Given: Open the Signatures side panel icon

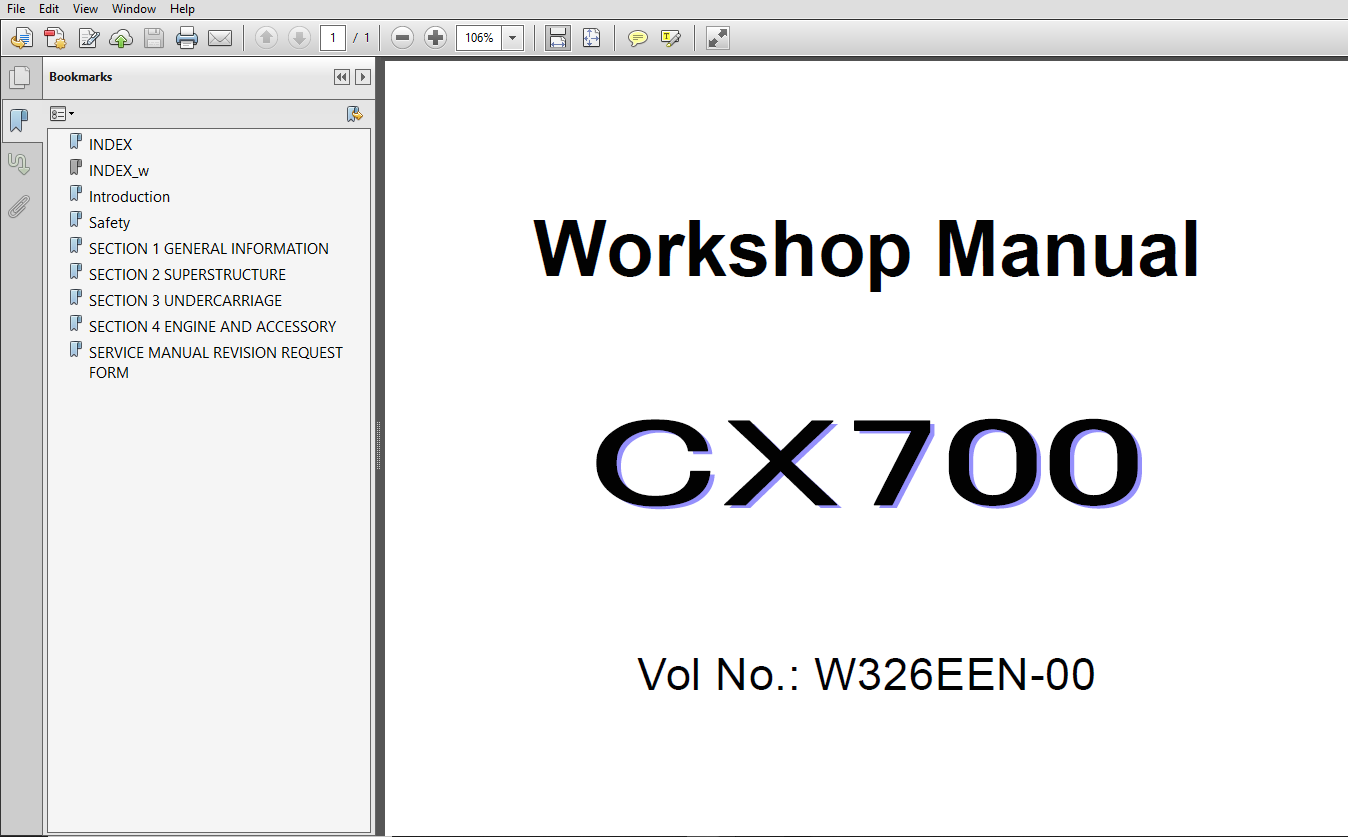Looking at the screenshot, I should coord(20,163).
